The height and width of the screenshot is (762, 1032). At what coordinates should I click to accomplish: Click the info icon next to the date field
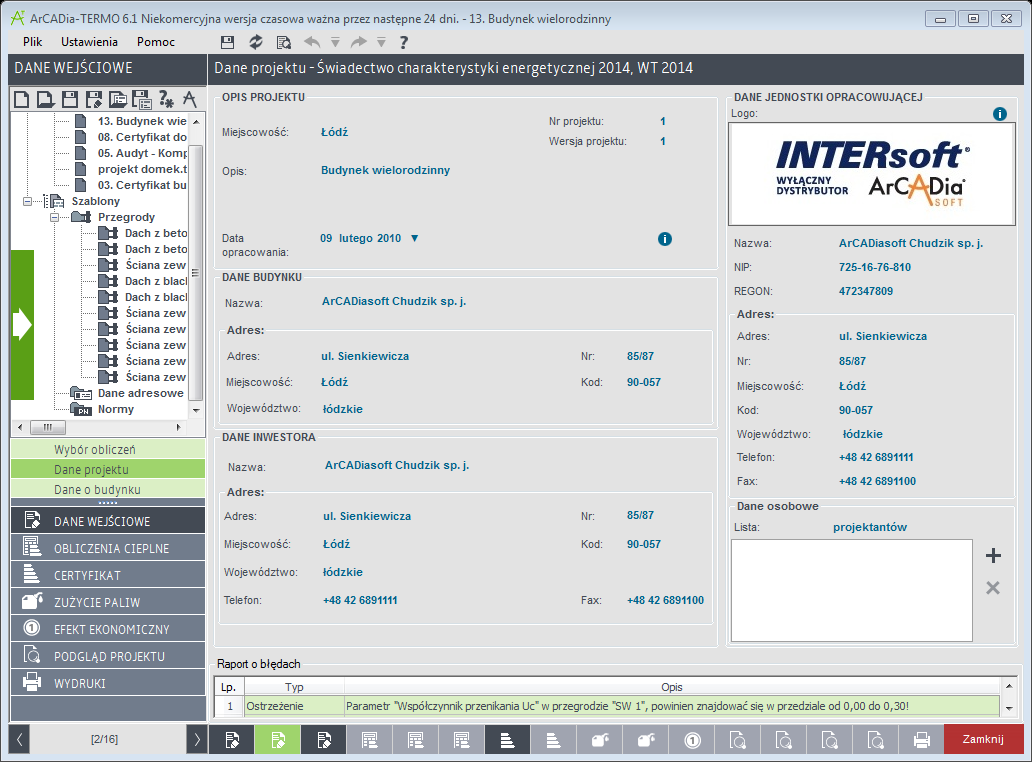tap(665, 239)
